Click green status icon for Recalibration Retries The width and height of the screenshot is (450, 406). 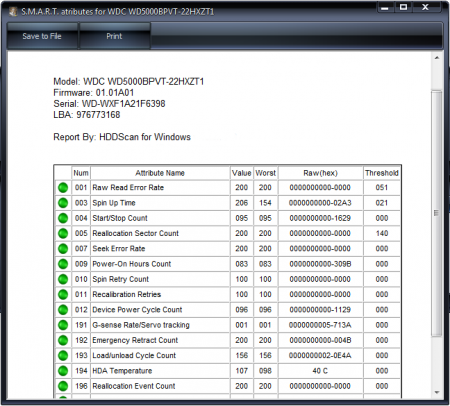pyautogui.click(x=63, y=295)
